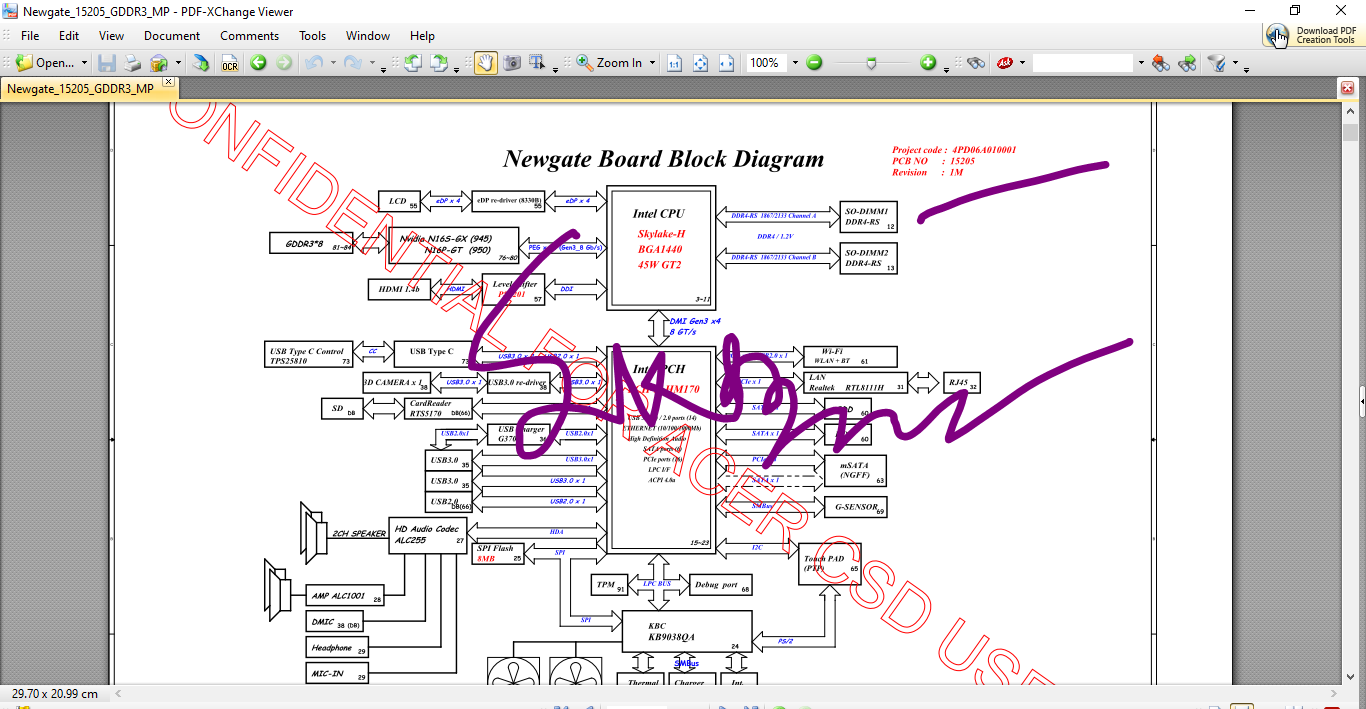The image size is (1366, 709).
Task: Find next match with green binoculars
Action: [1187, 63]
